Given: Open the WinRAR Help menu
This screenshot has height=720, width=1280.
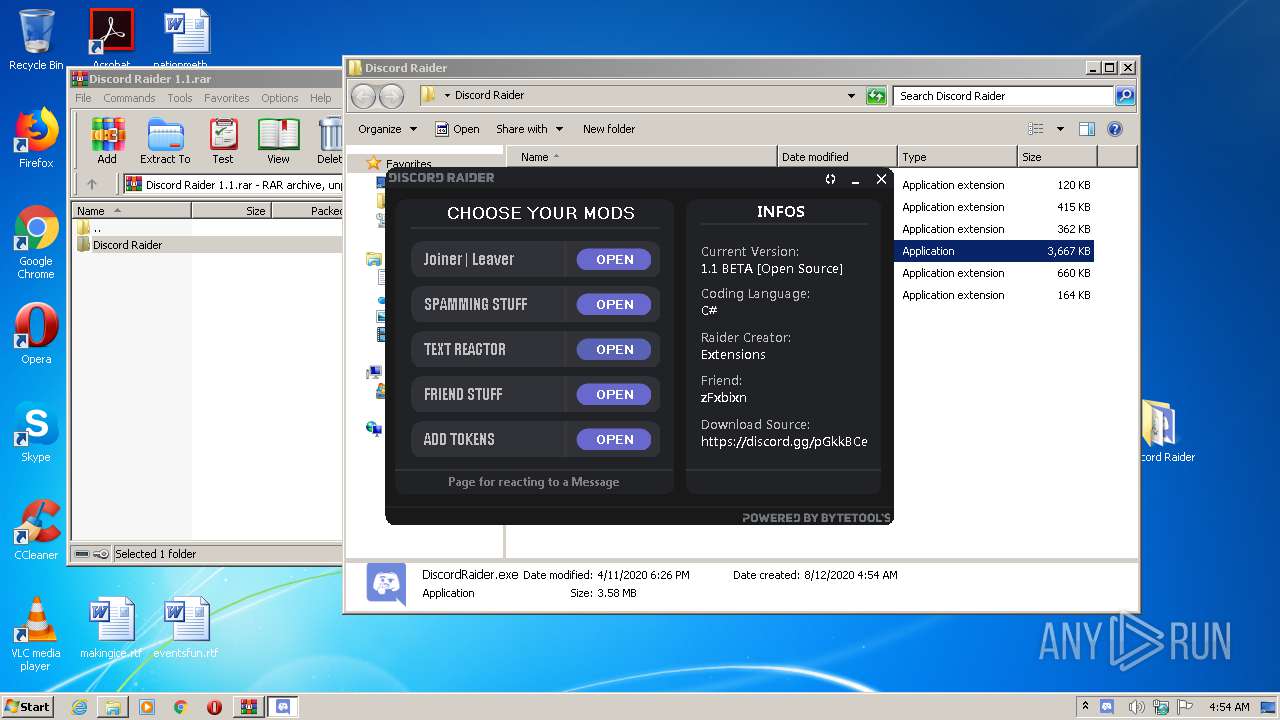Looking at the screenshot, I should [x=320, y=98].
